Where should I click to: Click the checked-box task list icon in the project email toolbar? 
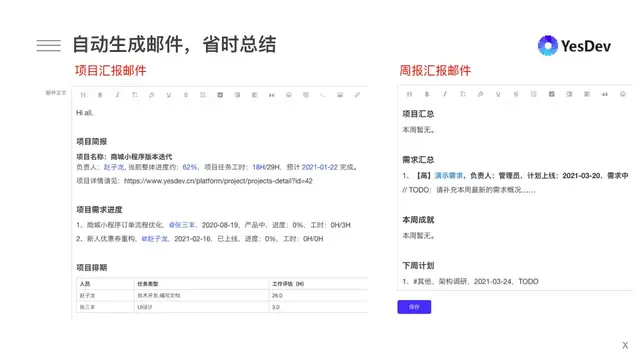pyautogui.click(x=220, y=95)
